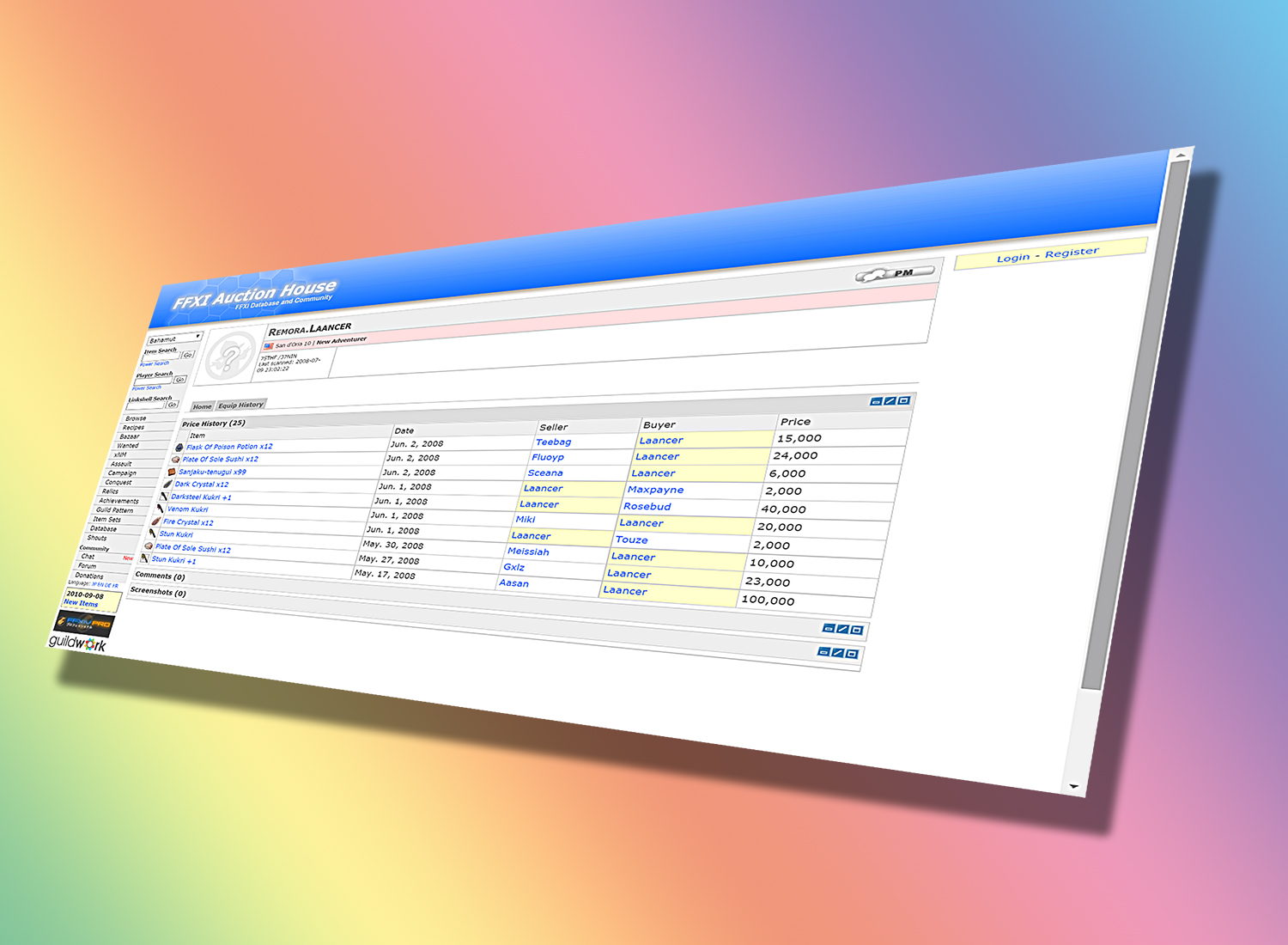Click the slash icon on Screenshots panel
1288x945 pixels.
pos(837,652)
